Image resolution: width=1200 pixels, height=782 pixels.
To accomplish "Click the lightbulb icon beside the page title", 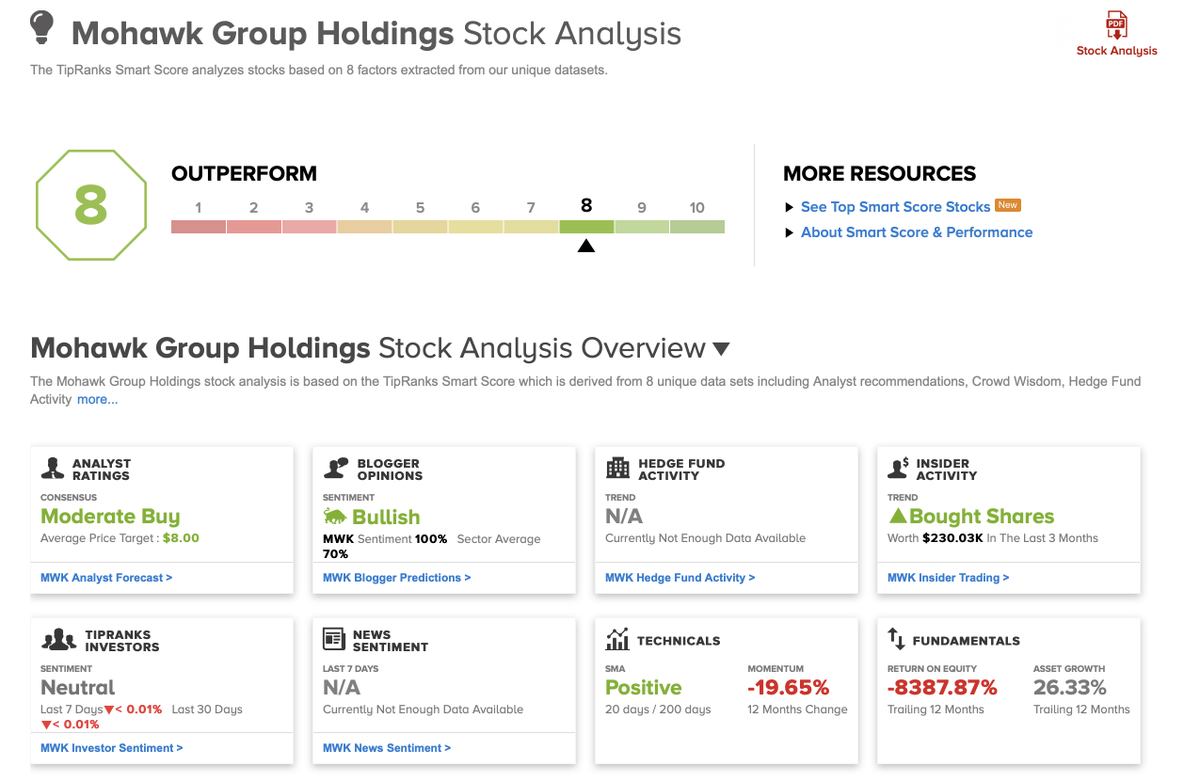I will point(41,28).
